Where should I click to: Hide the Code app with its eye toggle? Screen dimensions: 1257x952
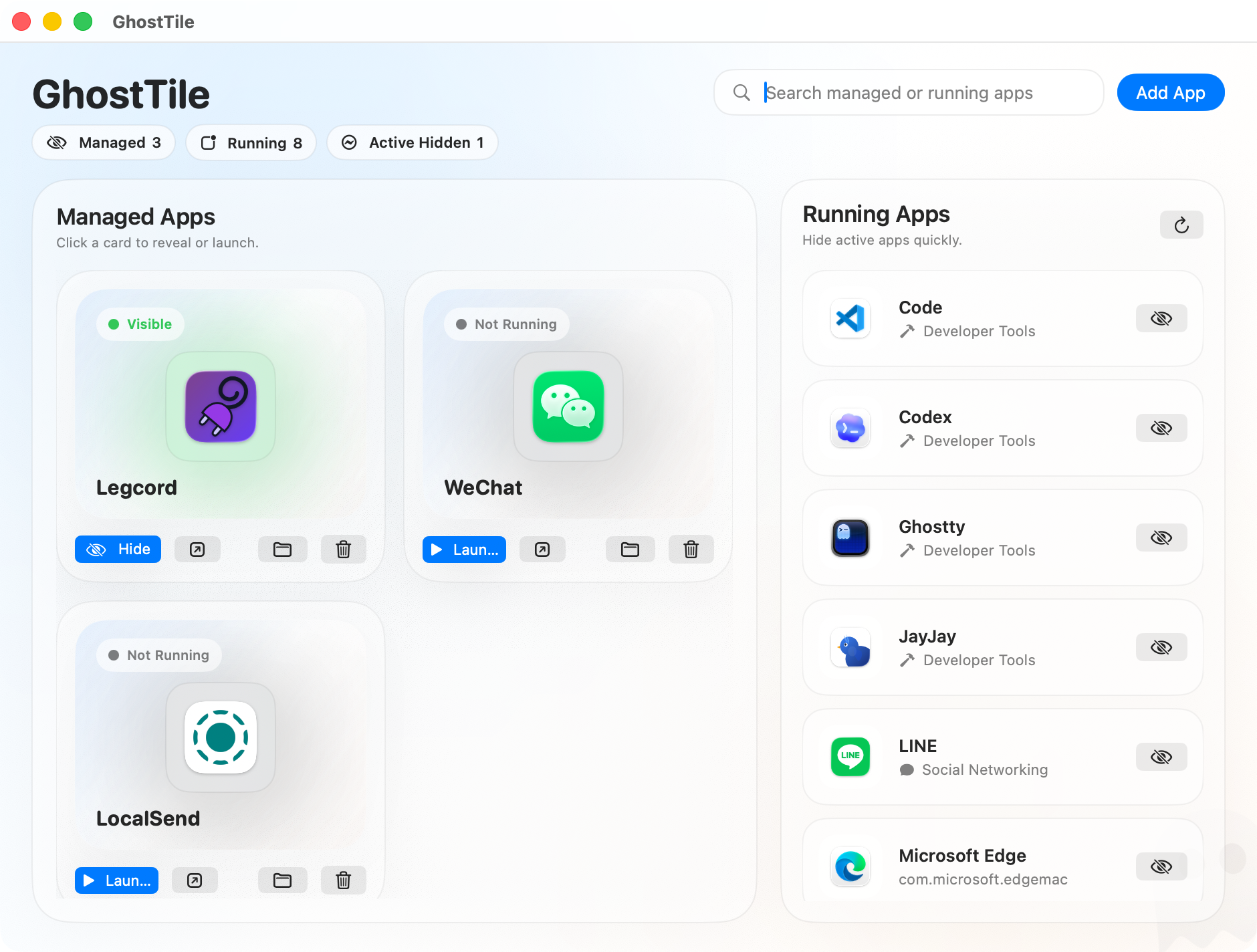point(1161,318)
